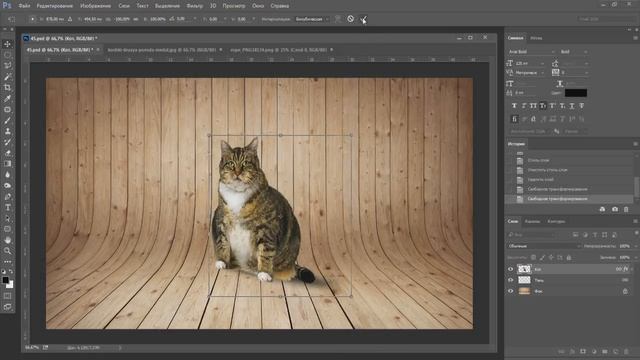Switch to the third document tab (png)
The width and height of the screenshot is (640, 360).
pos(279,50)
